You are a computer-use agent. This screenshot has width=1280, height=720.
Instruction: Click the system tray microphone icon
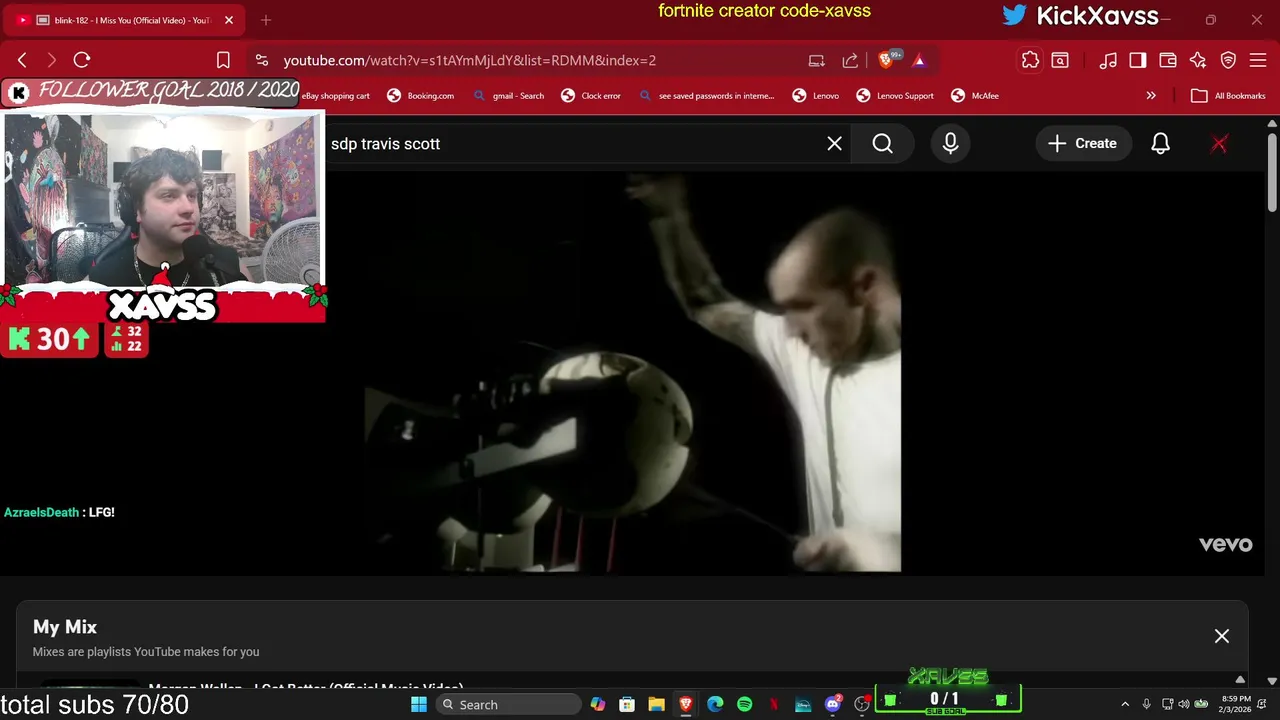(x=1146, y=705)
